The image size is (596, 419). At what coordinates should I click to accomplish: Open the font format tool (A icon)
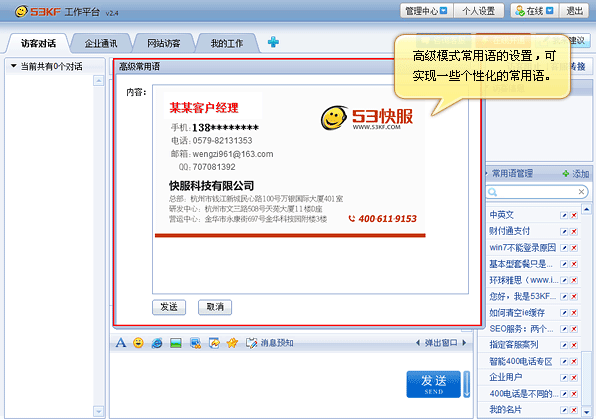coord(120,343)
